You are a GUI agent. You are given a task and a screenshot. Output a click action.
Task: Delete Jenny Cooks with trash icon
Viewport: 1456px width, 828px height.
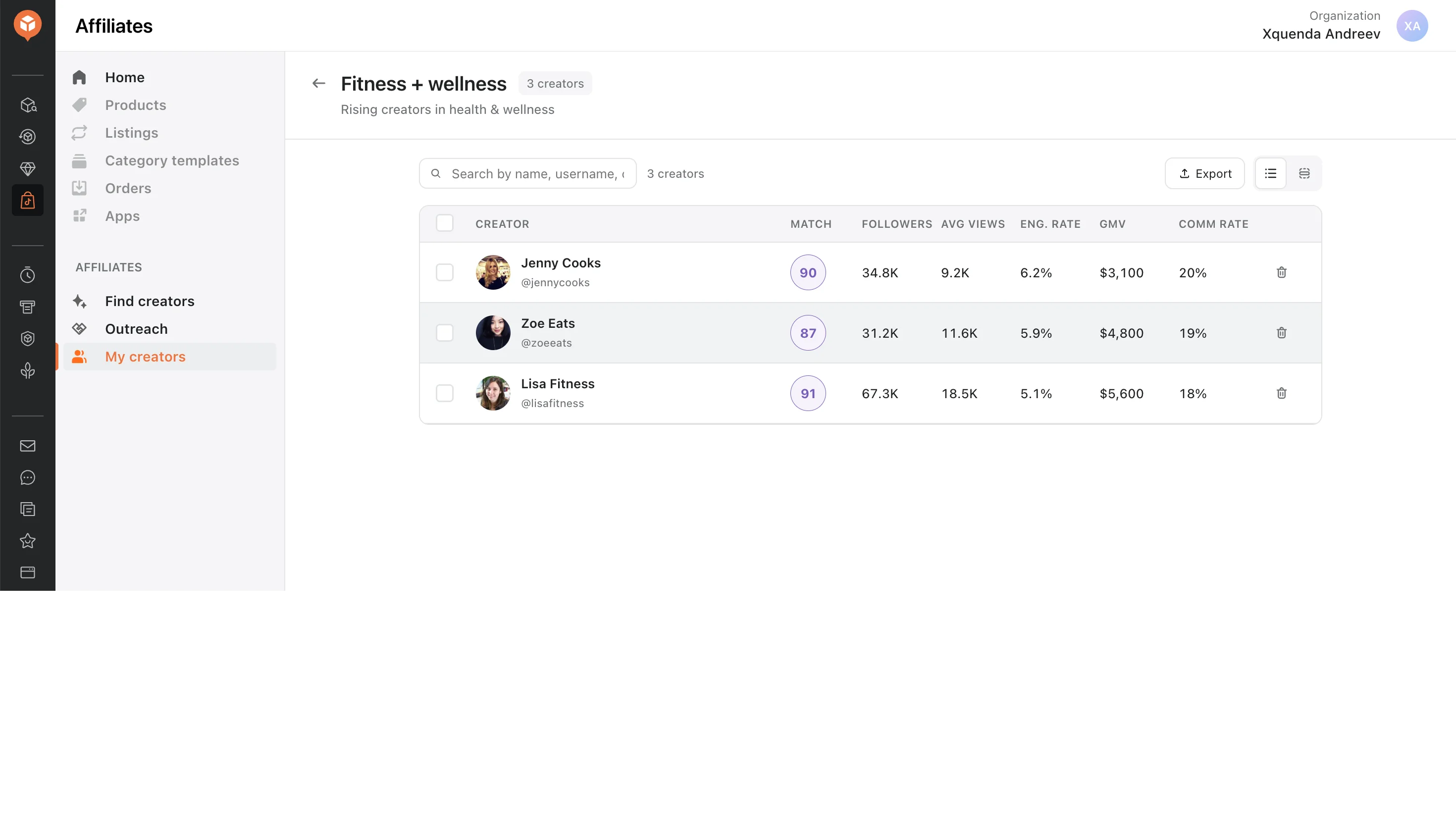click(1281, 272)
